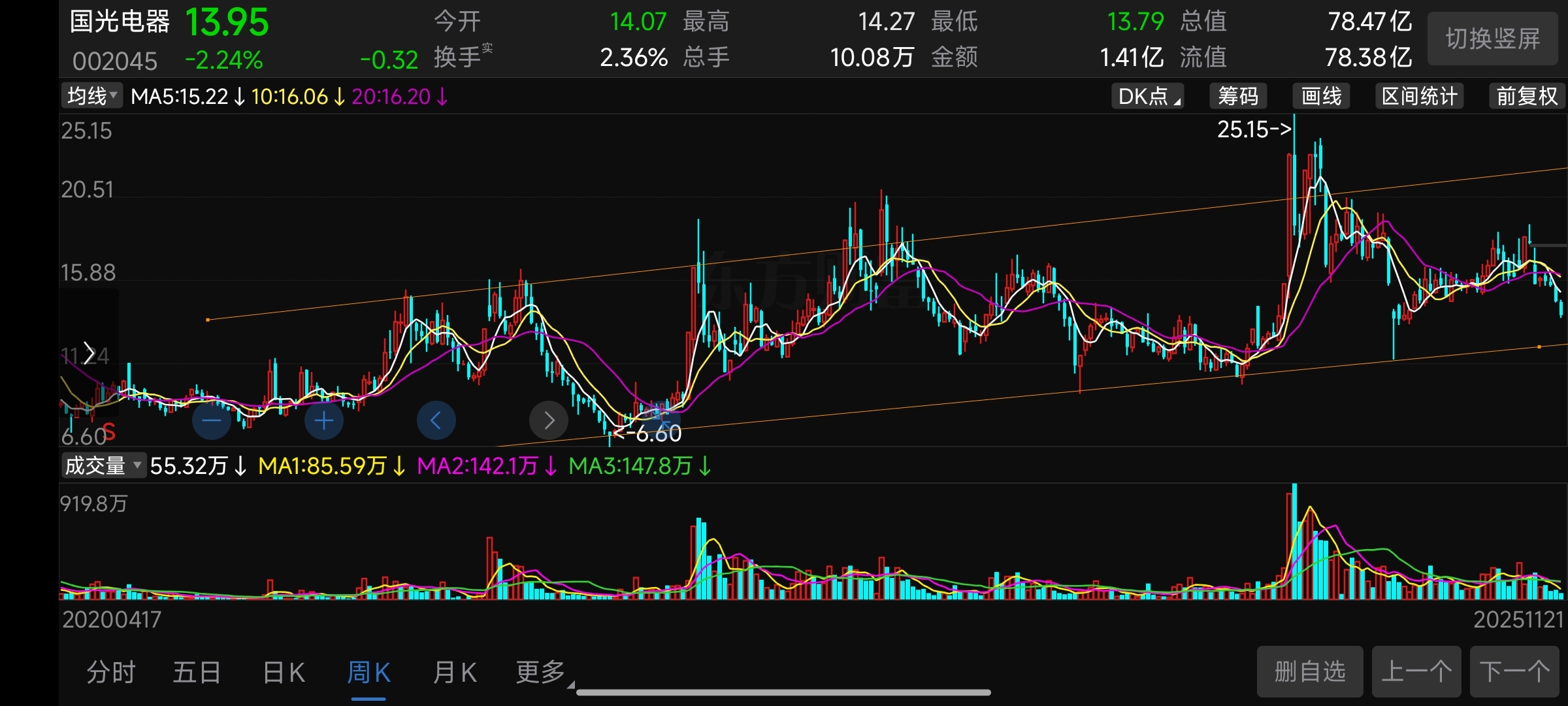Viewport: 1568px width, 706px height.
Task: Activate the 画线 drawing tool
Action: [1321, 97]
